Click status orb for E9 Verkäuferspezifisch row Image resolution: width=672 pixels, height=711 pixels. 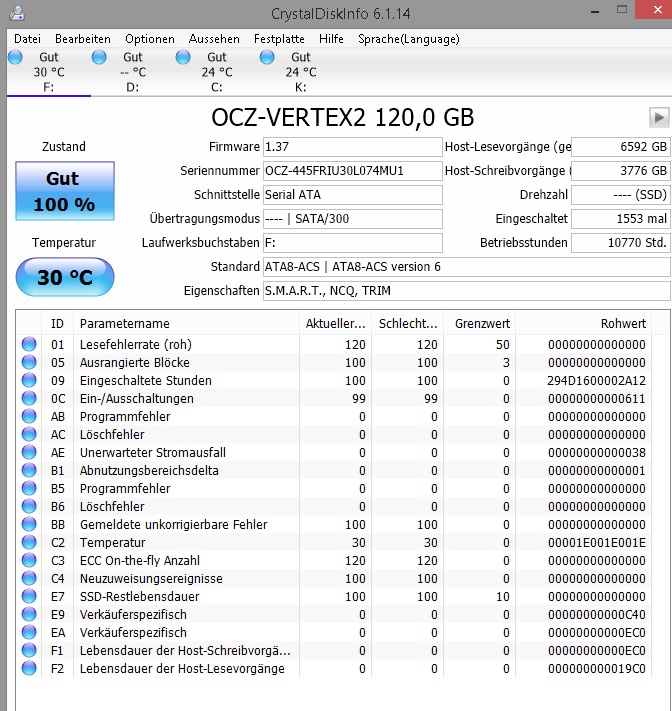[29, 614]
